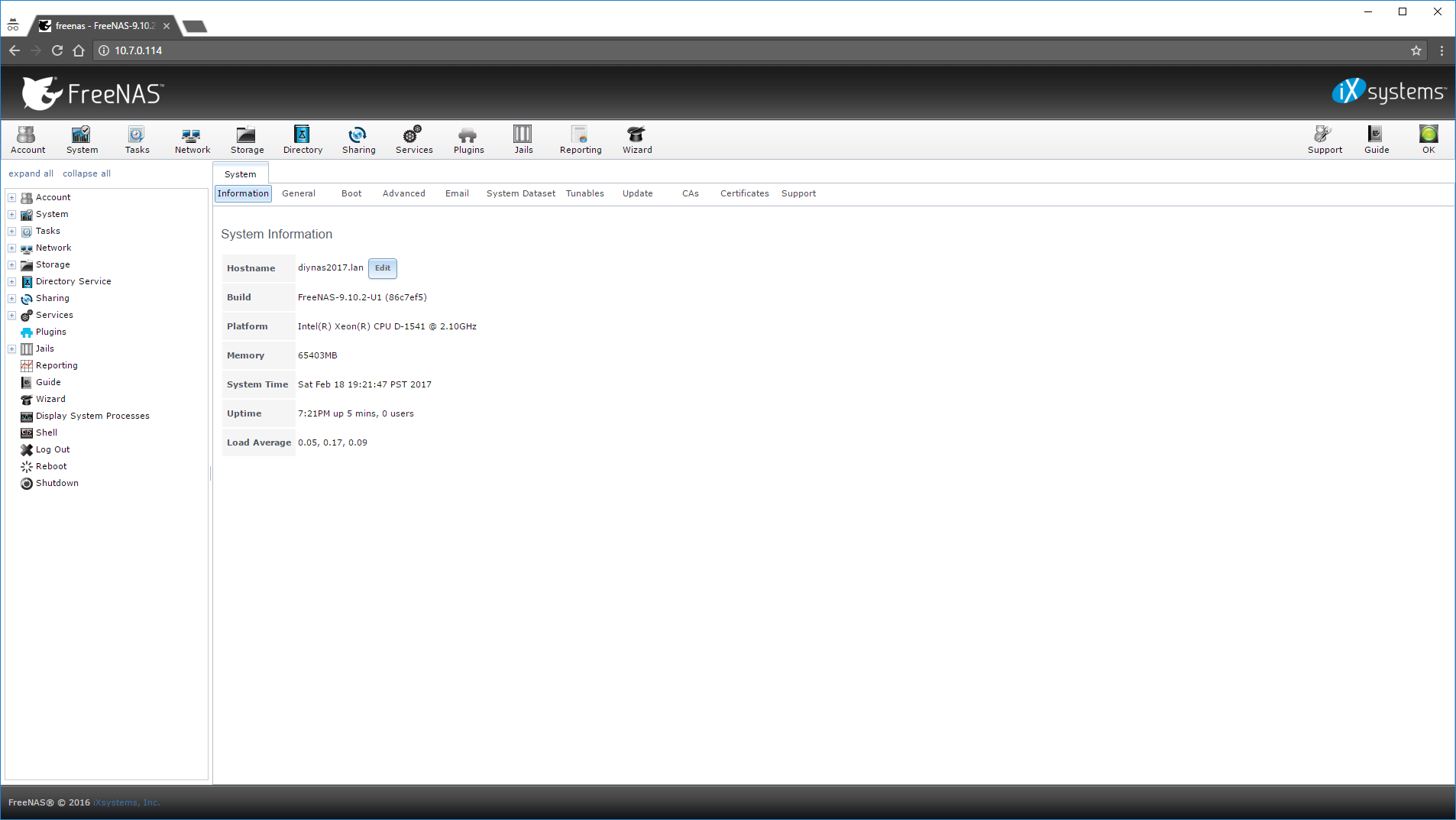Viewport: 1456px width, 820px height.
Task: Reload the page in browser
Action: coord(57,50)
